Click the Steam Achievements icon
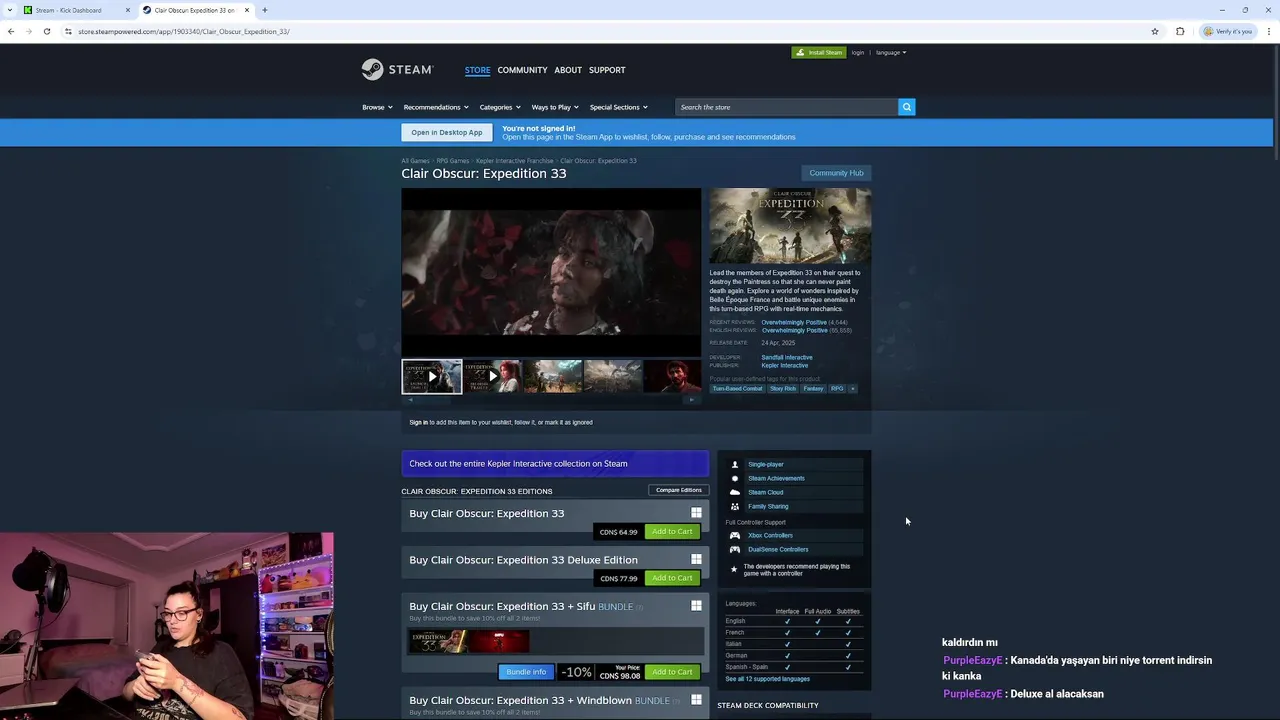1280x720 pixels. click(x=735, y=478)
